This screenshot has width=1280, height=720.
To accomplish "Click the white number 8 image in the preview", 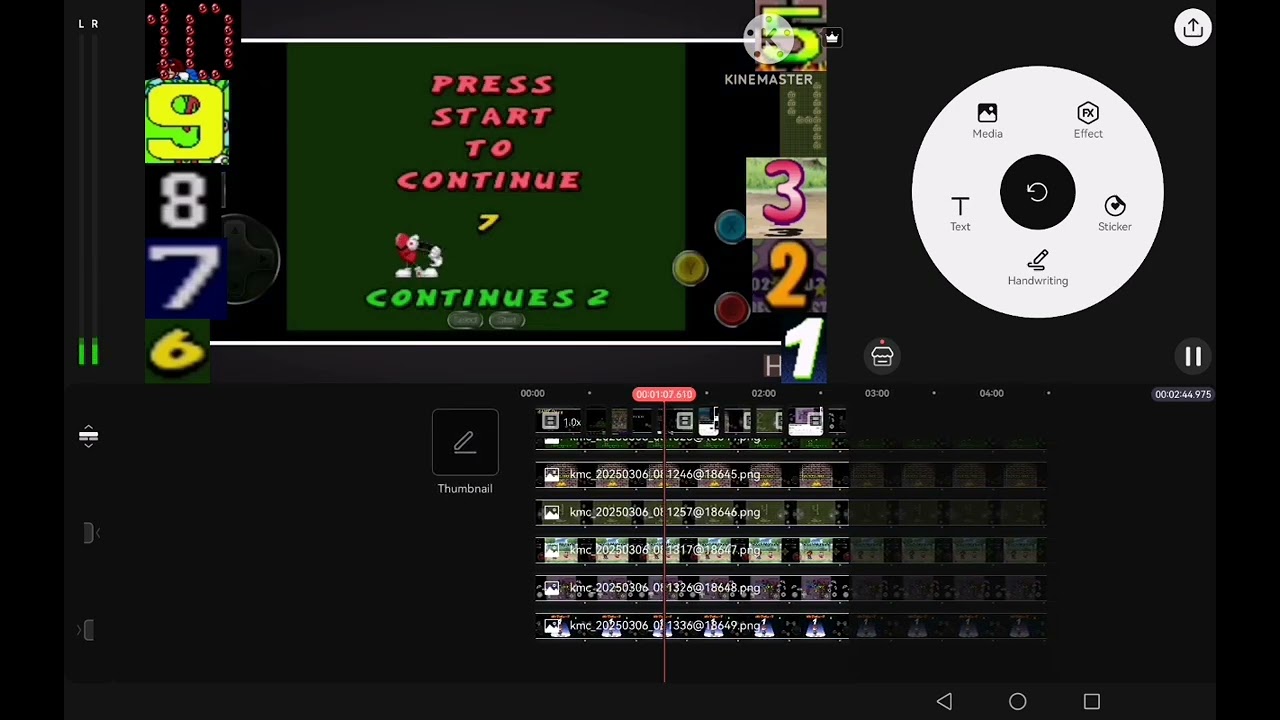I will (x=183, y=202).
